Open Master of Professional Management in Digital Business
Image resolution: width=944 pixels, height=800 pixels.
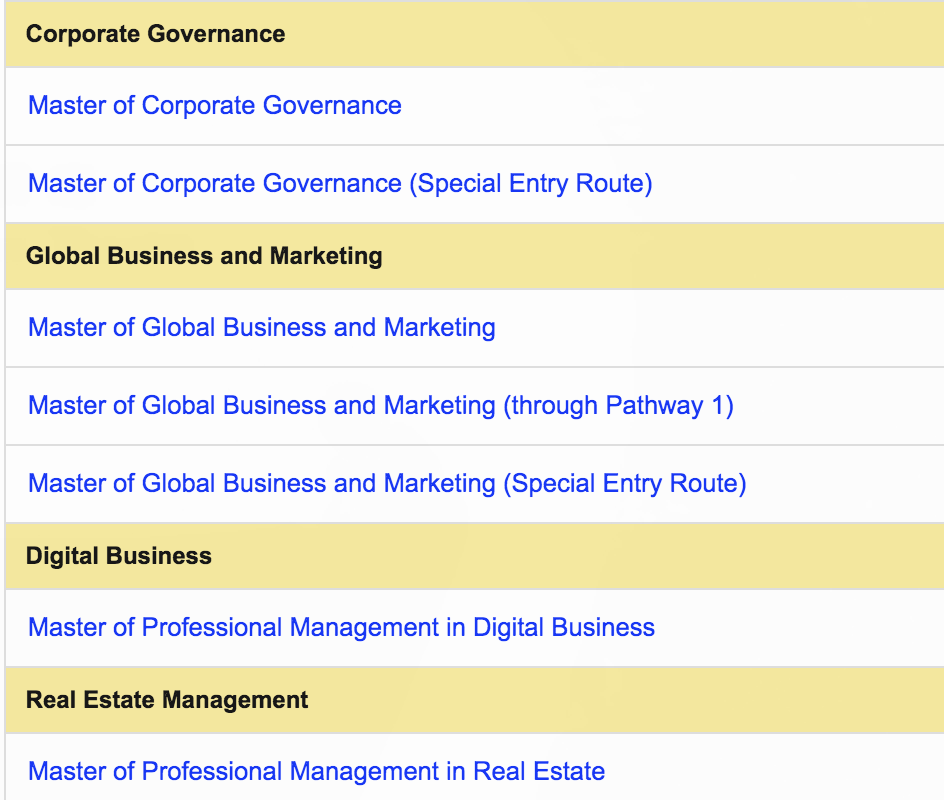(x=341, y=628)
